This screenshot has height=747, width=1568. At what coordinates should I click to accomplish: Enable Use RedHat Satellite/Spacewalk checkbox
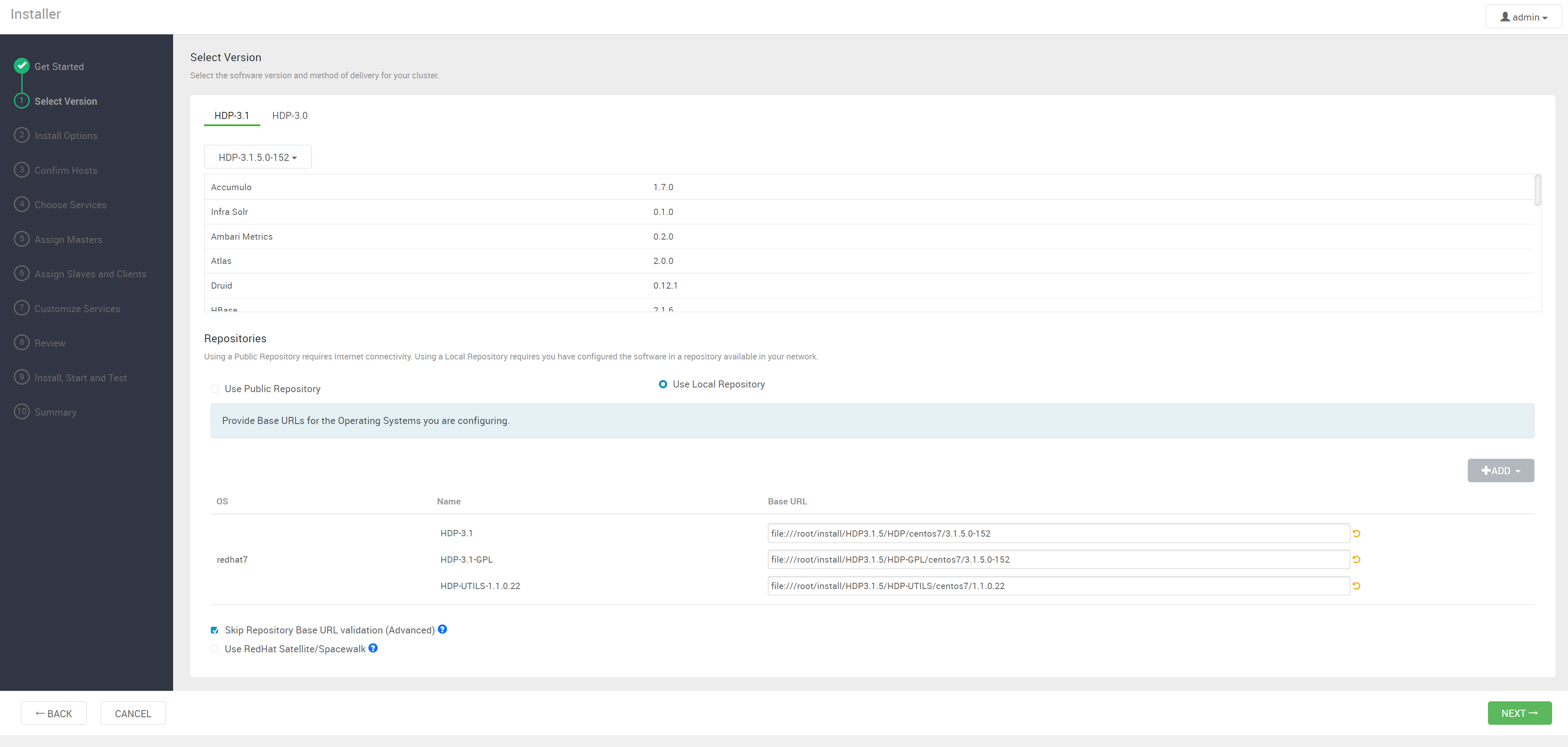(x=214, y=649)
